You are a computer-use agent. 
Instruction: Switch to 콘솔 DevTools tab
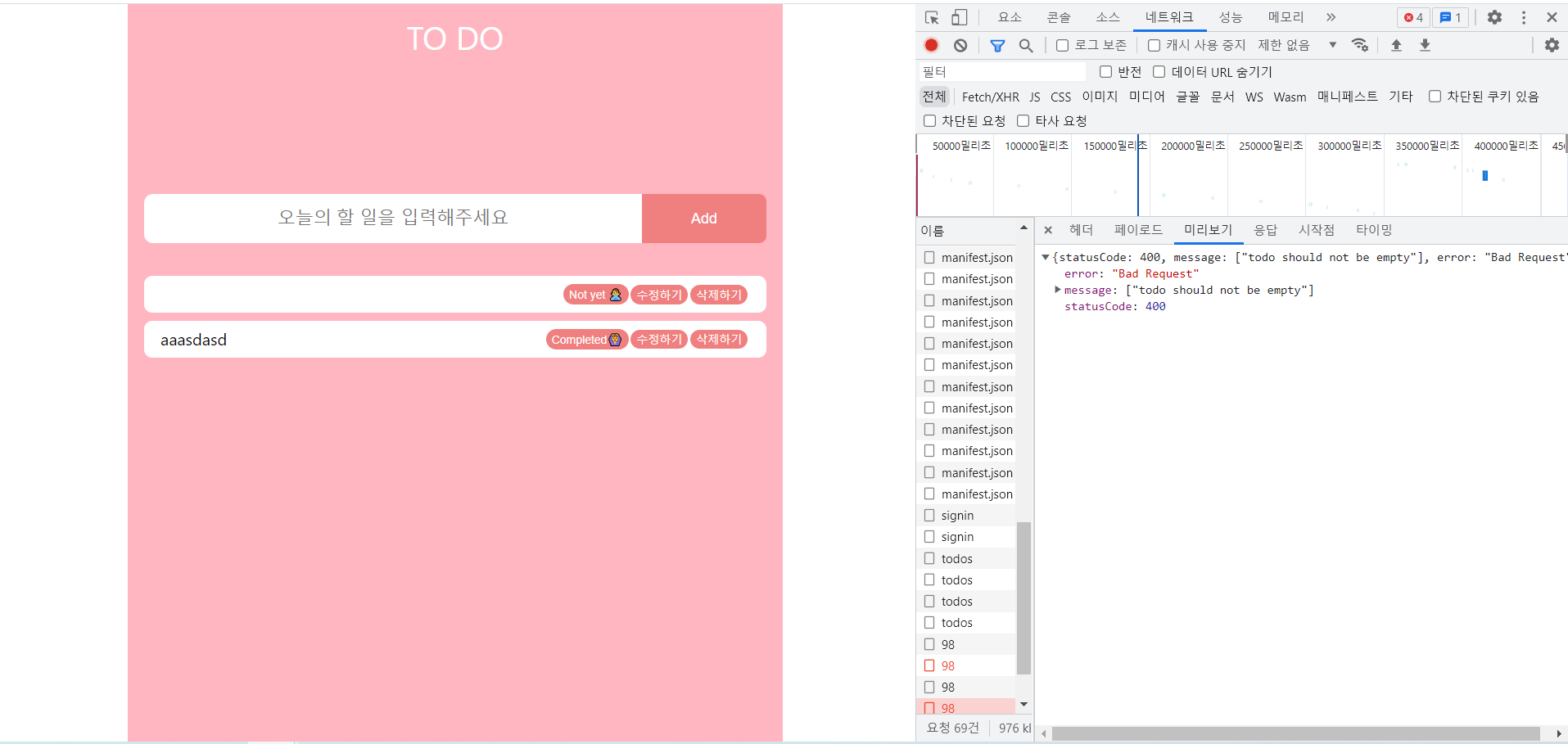pyautogui.click(x=1059, y=17)
